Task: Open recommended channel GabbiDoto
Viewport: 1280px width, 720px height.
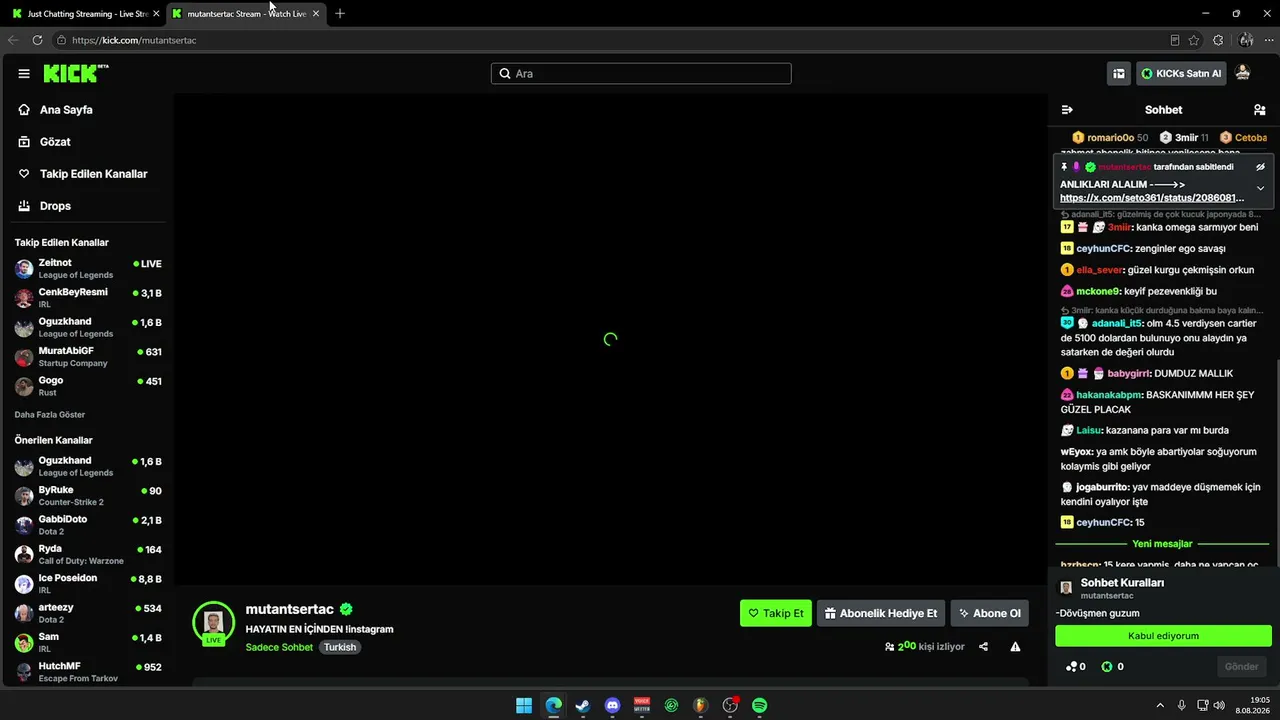Action: click(x=88, y=525)
